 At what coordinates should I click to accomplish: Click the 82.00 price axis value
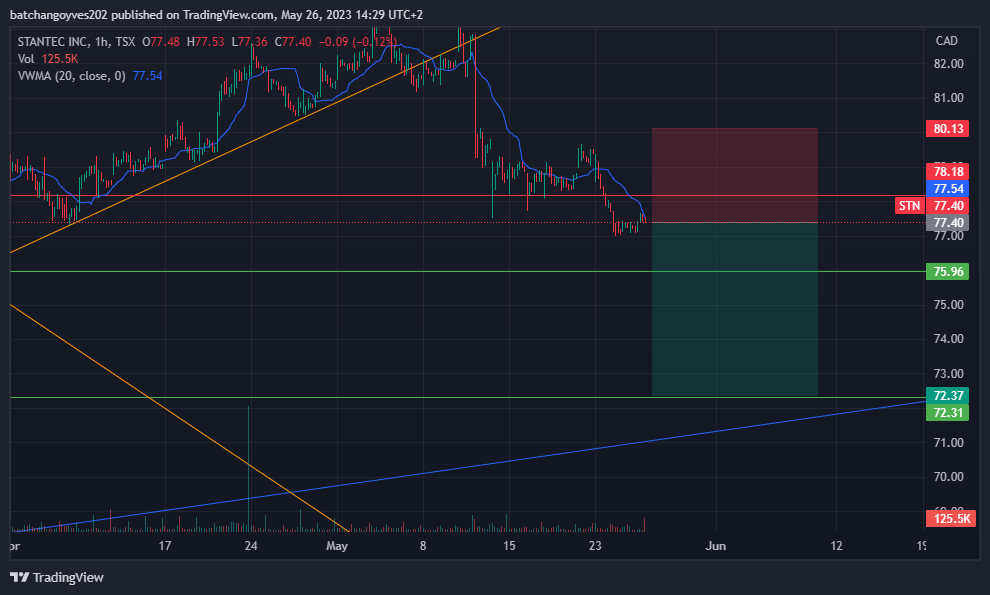[x=948, y=64]
